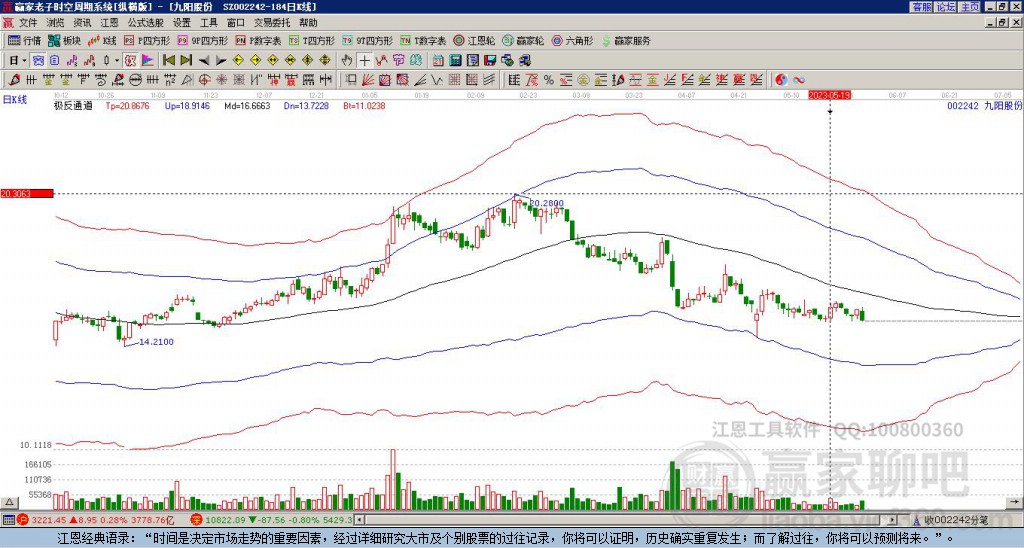Select the red star burst tool
This screenshot has height=548, width=1024.
pyautogui.click(x=221, y=80)
